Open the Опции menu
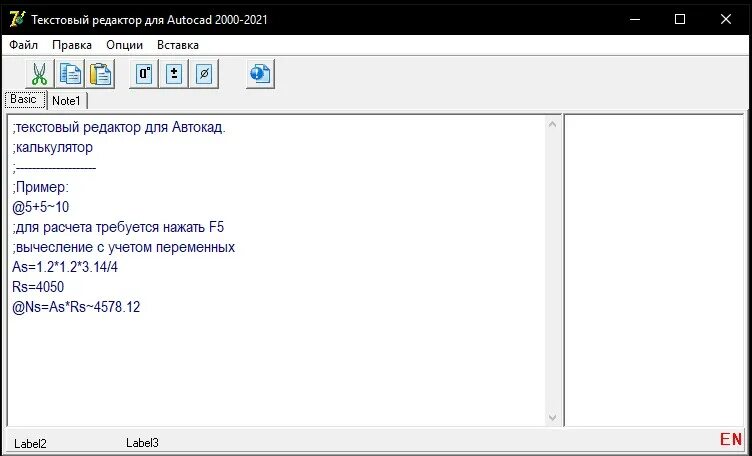The height and width of the screenshot is (456, 752). [x=125, y=45]
